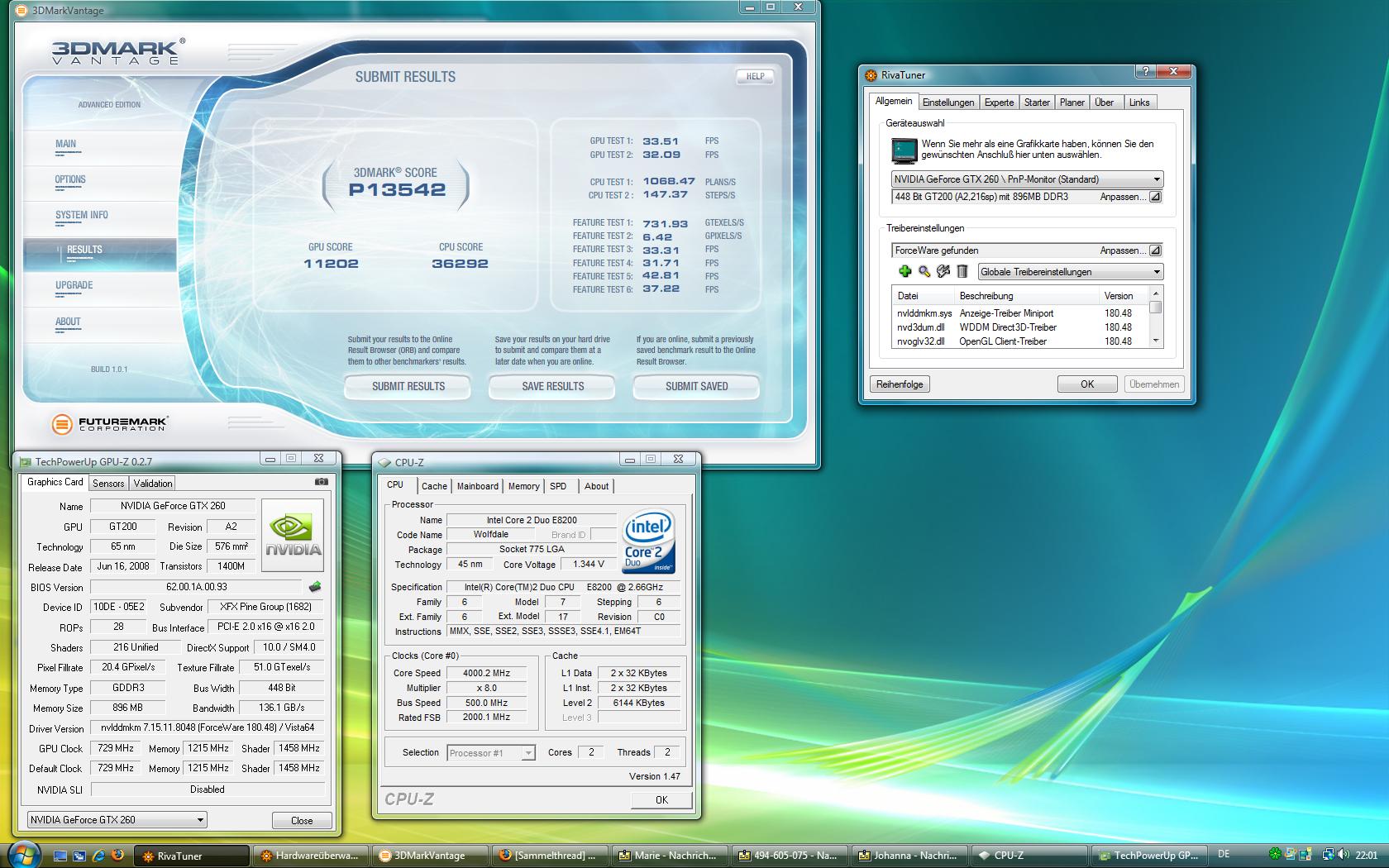Open the NVIDIA GeForce GTX 260 dropdown in GPU-Z

point(117,819)
